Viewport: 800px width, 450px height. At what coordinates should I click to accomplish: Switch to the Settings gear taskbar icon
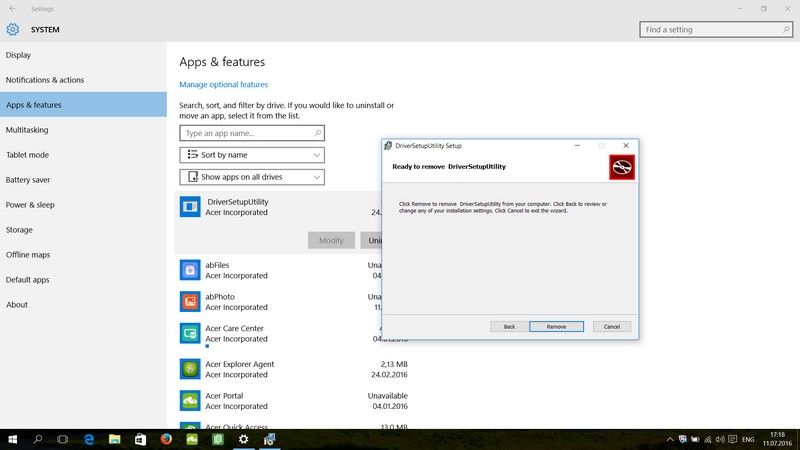244,439
